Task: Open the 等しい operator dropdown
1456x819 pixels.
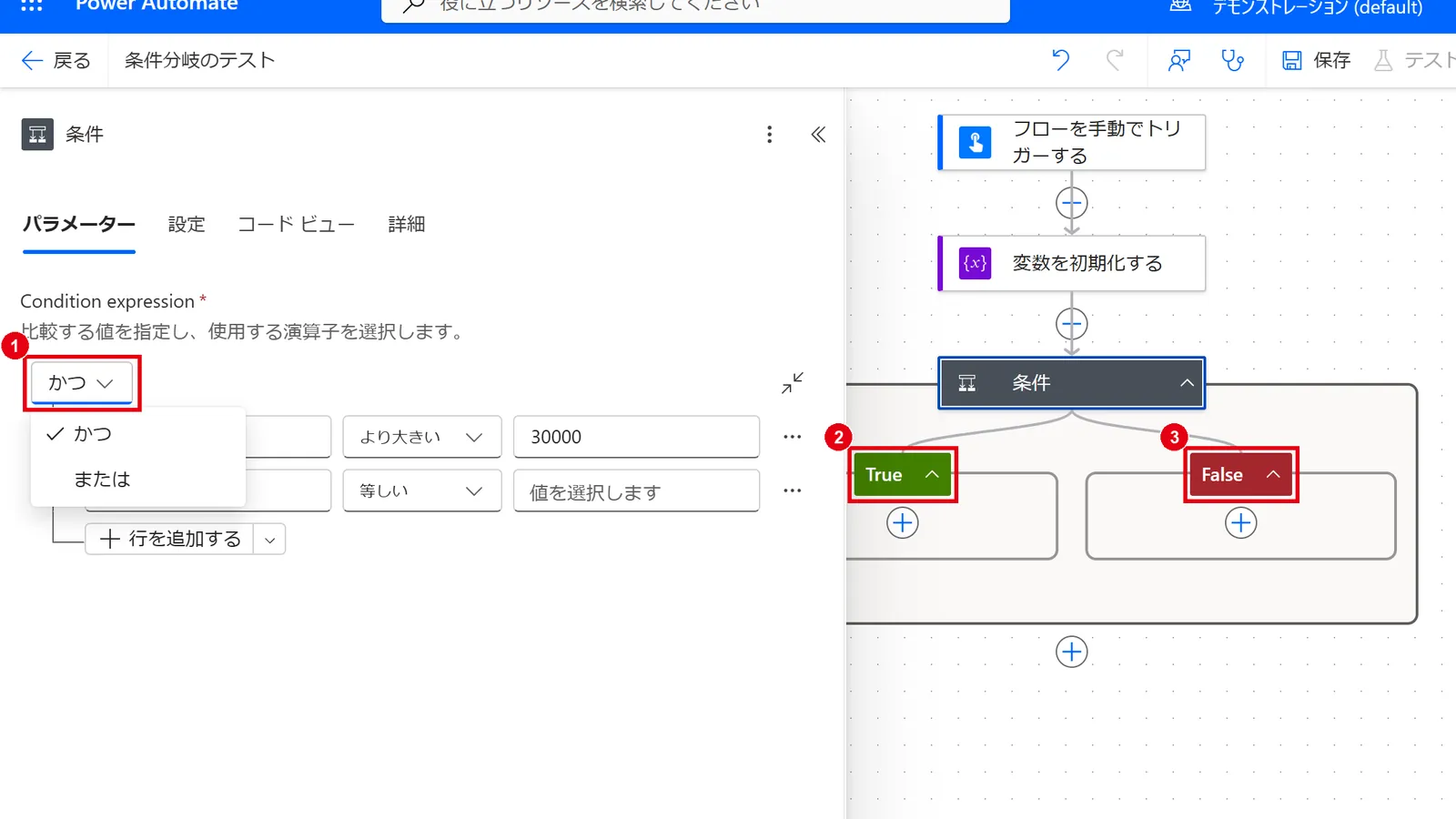Action: 422,490
